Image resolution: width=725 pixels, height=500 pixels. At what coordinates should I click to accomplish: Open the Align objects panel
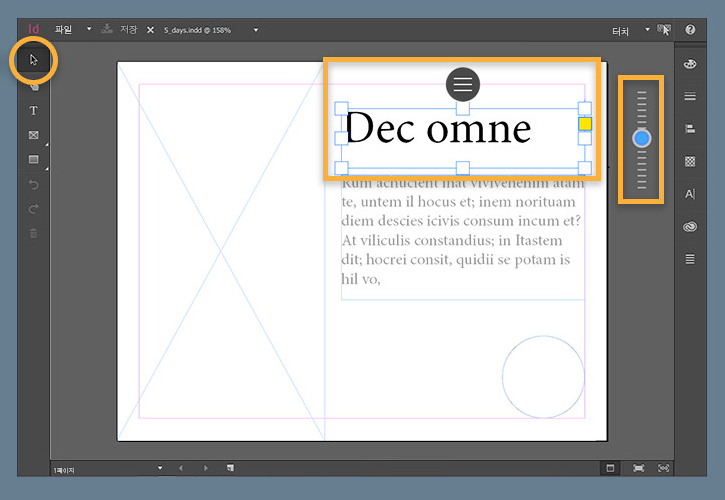689,129
